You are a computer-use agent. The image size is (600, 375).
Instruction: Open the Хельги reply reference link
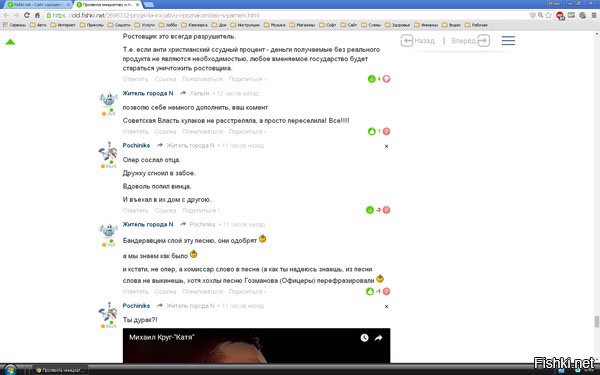click(199, 93)
